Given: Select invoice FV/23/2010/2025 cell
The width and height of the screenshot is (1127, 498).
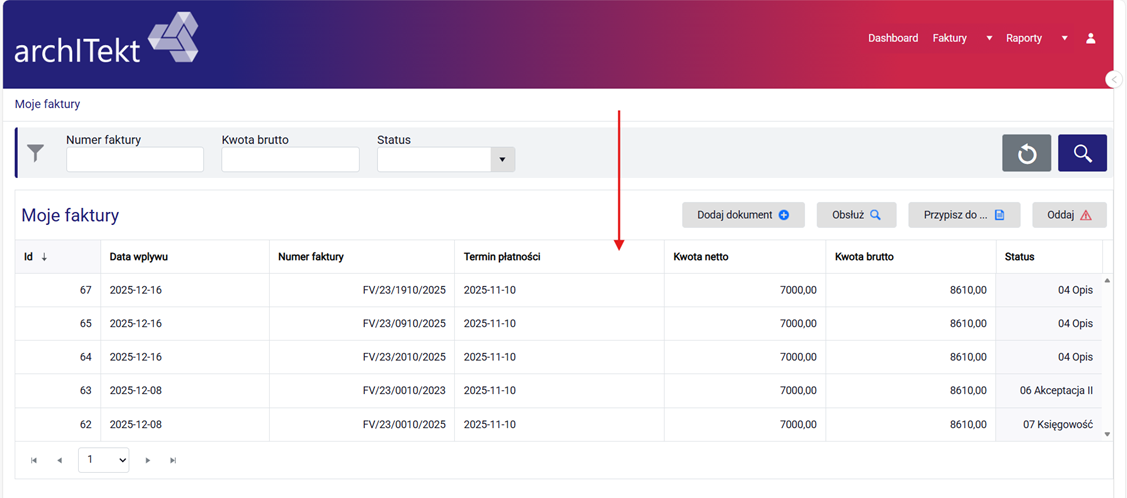Looking at the screenshot, I should coord(362,357).
